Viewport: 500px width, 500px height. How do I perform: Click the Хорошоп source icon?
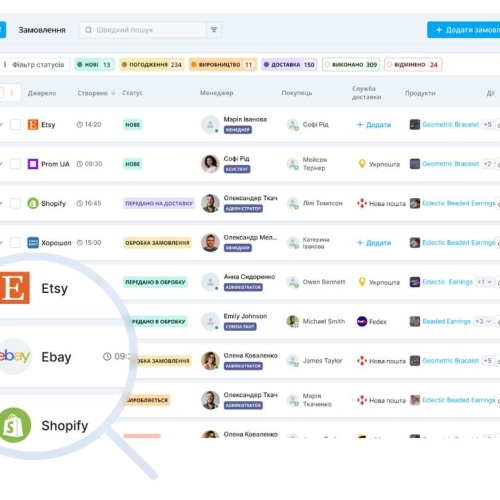click(x=33, y=243)
